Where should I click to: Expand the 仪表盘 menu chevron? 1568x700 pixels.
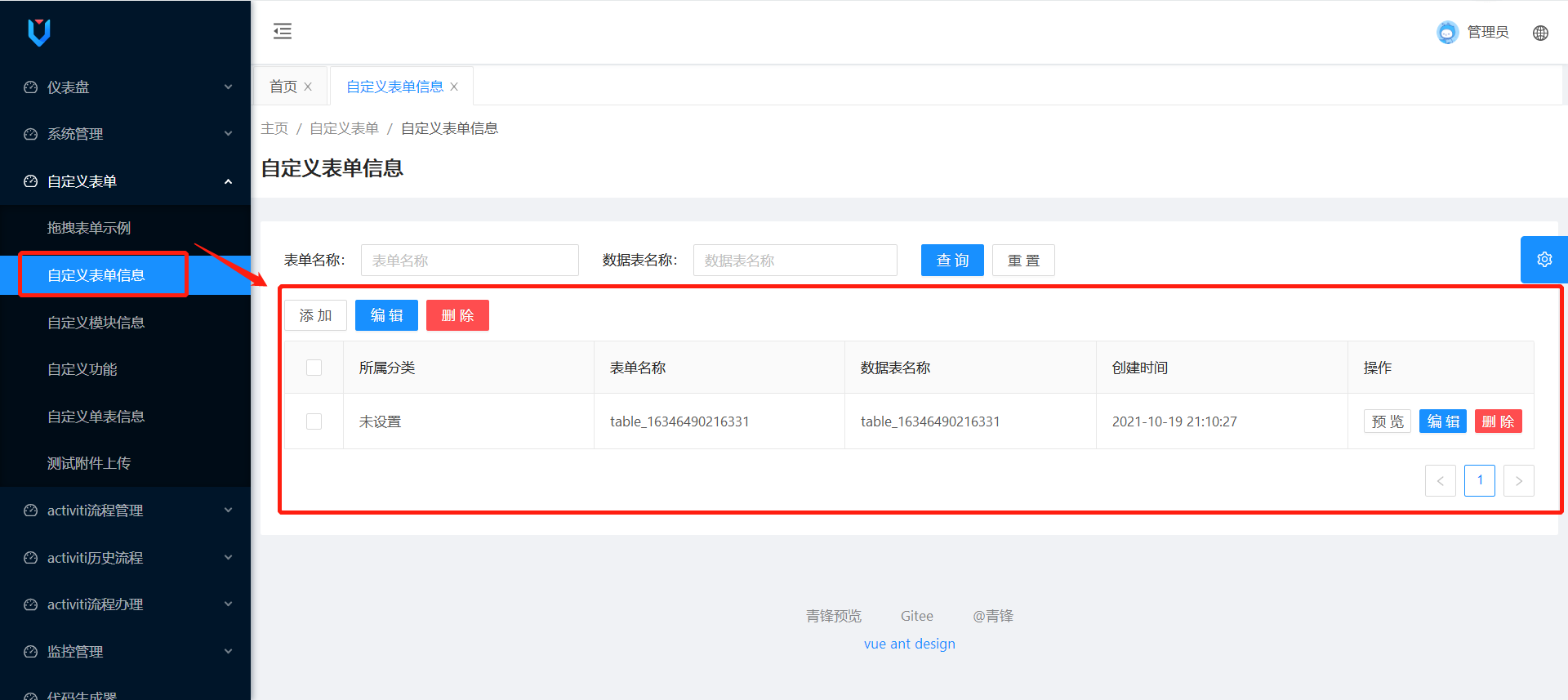(229, 87)
